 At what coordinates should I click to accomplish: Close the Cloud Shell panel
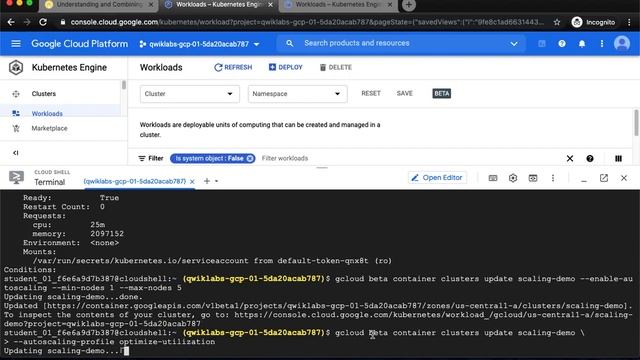[x=624, y=178]
